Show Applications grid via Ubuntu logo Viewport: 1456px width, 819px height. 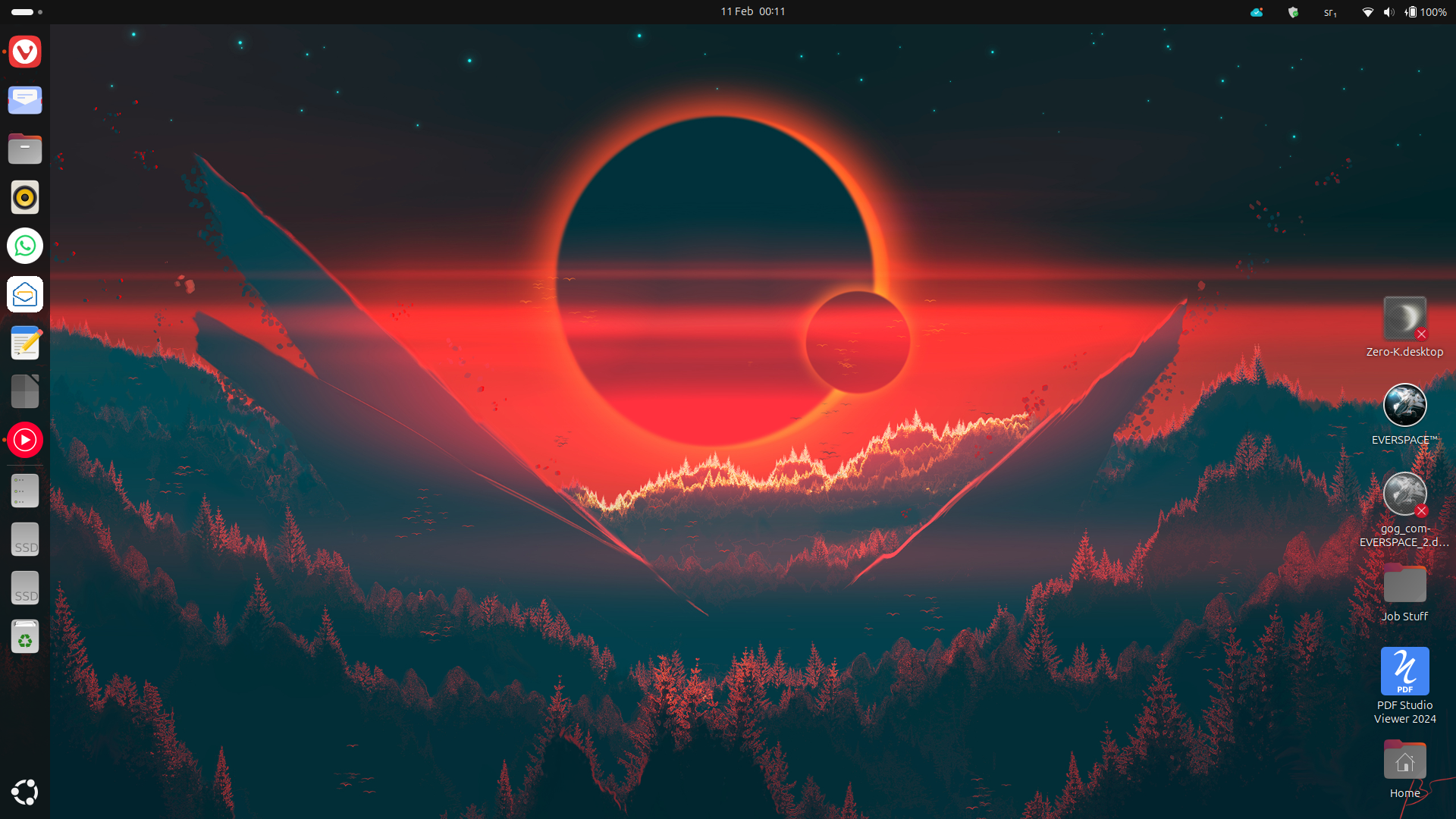click(25, 792)
